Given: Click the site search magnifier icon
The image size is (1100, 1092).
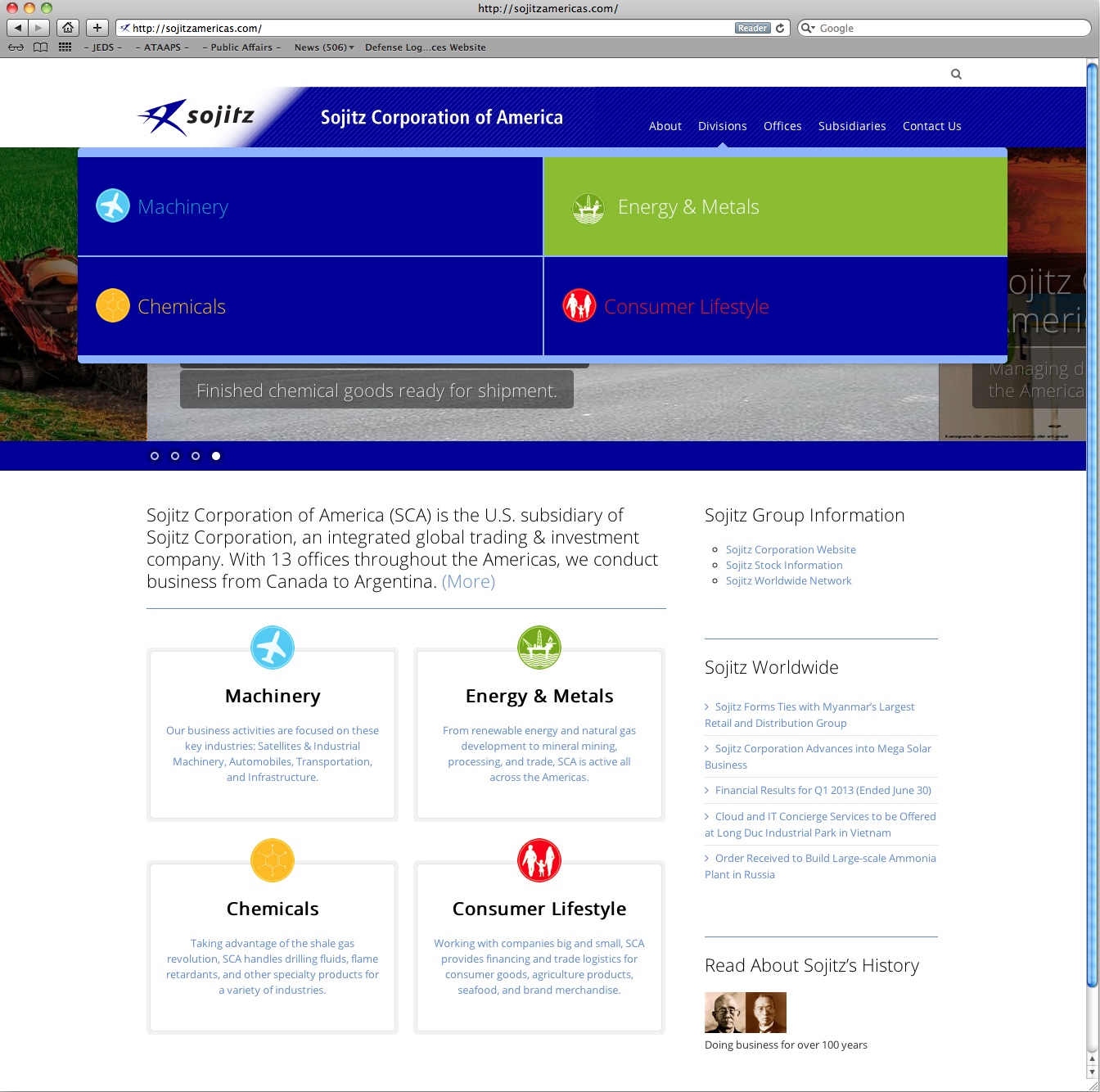Looking at the screenshot, I should point(956,74).
